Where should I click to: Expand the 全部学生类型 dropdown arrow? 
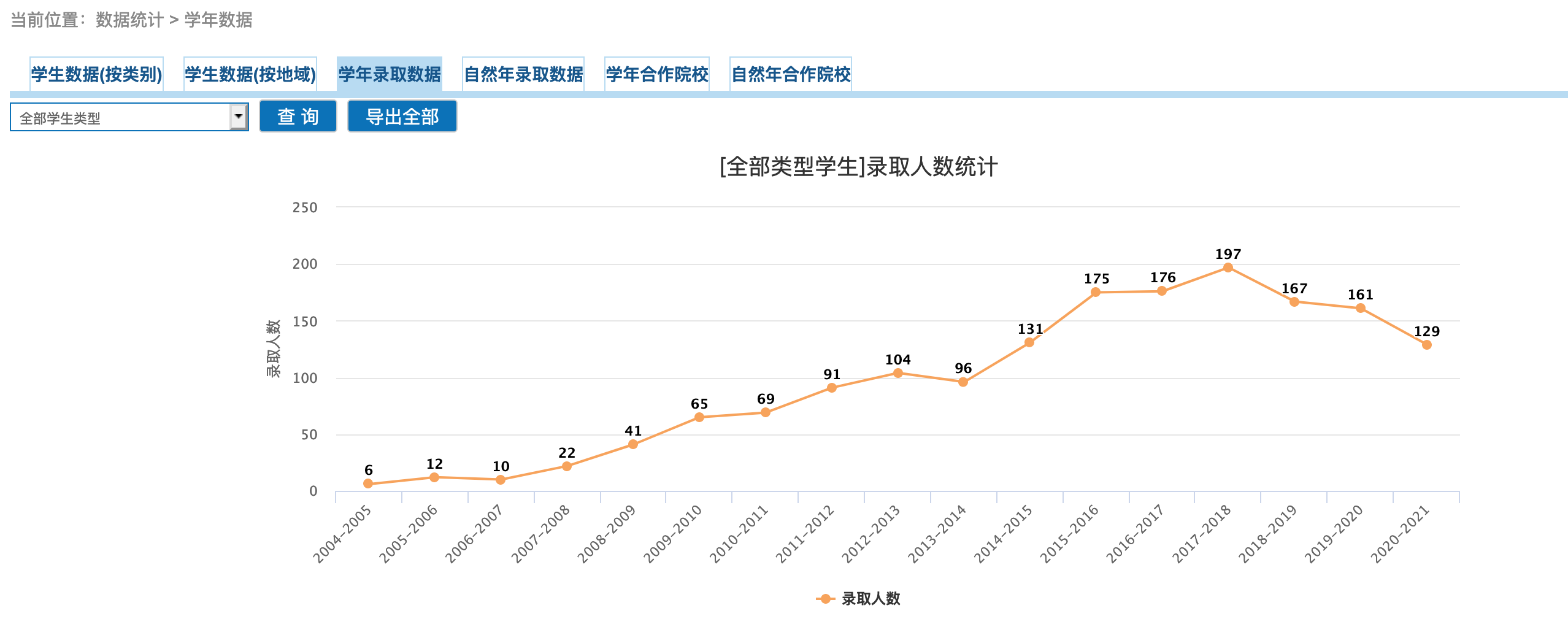[238, 117]
